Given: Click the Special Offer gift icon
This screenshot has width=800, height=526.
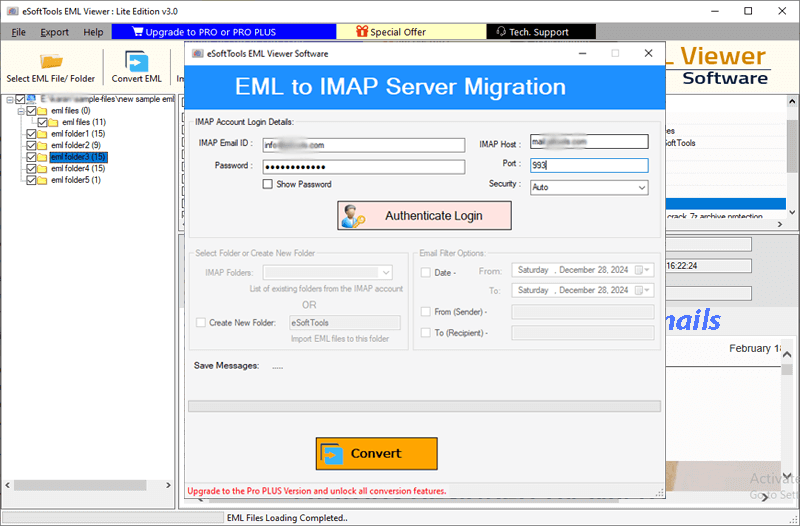Looking at the screenshot, I should (x=362, y=32).
